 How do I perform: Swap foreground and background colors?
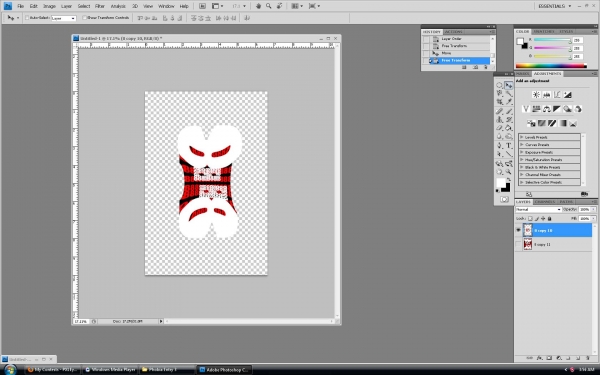(x=508, y=180)
